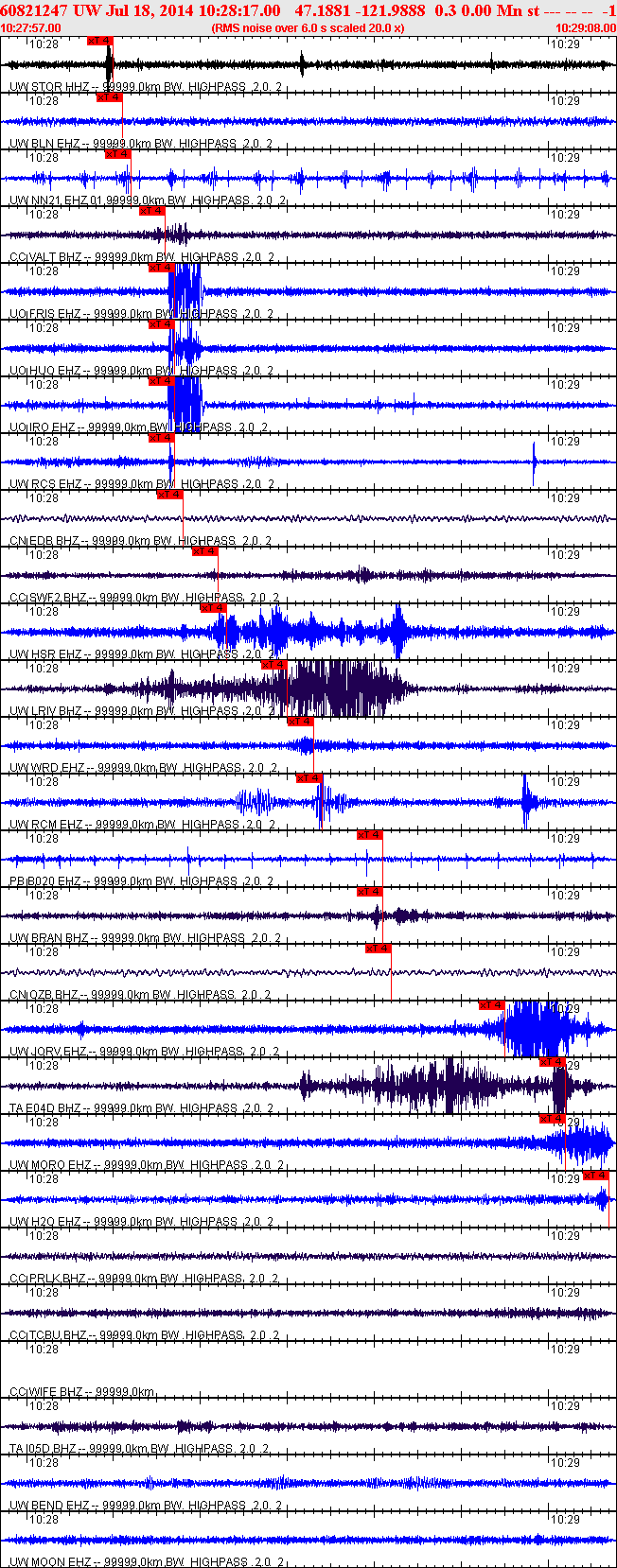This screenshot has width=617, height=1568.
Task: Click the UO FRIS EHZ channel label
Action: coord(45,314)
